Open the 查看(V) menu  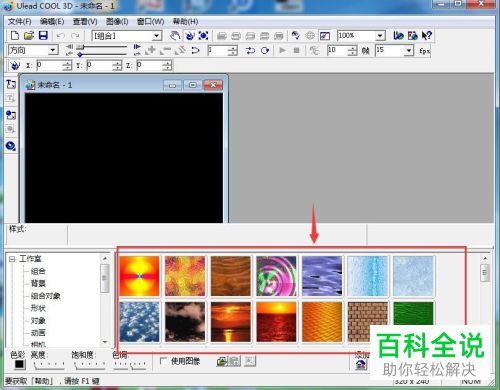85,22
